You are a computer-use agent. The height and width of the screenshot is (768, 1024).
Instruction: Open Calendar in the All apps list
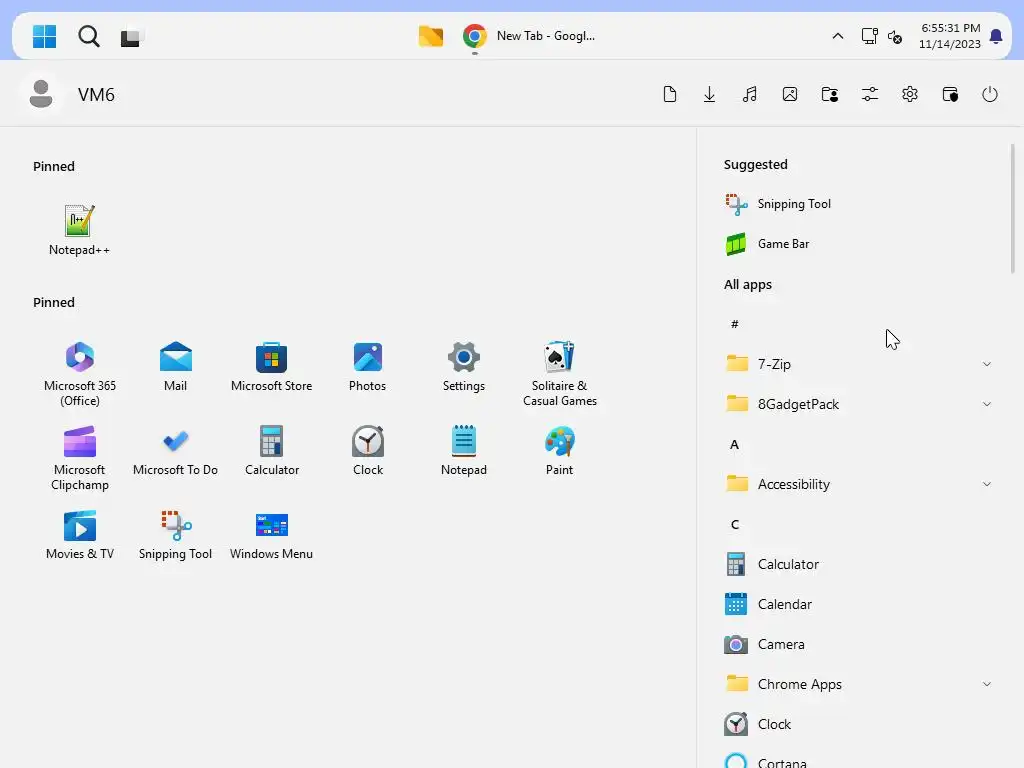click(x=858, y=604)
